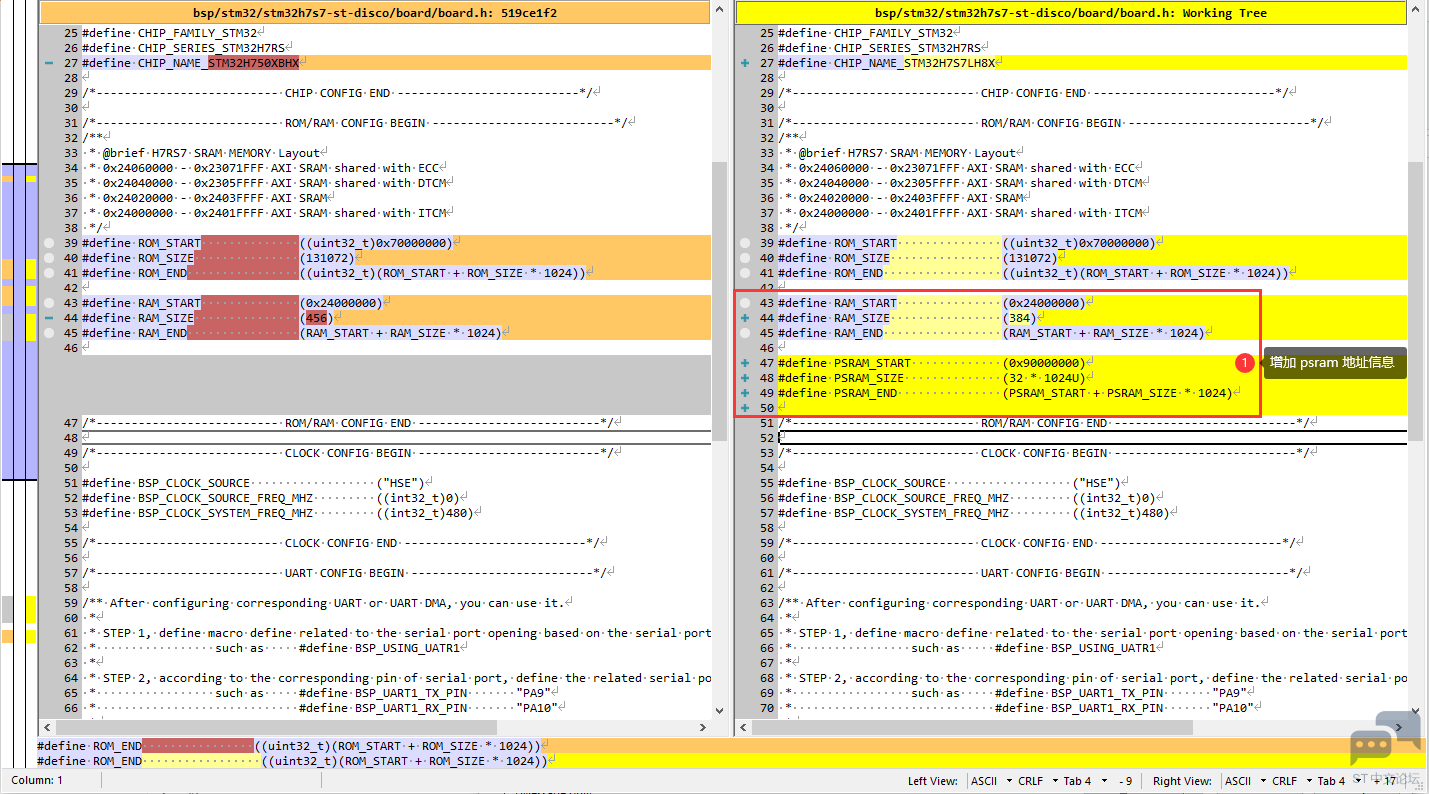Click minus marker beside left RAM_SIZE (456) line

tap(48, 318)
